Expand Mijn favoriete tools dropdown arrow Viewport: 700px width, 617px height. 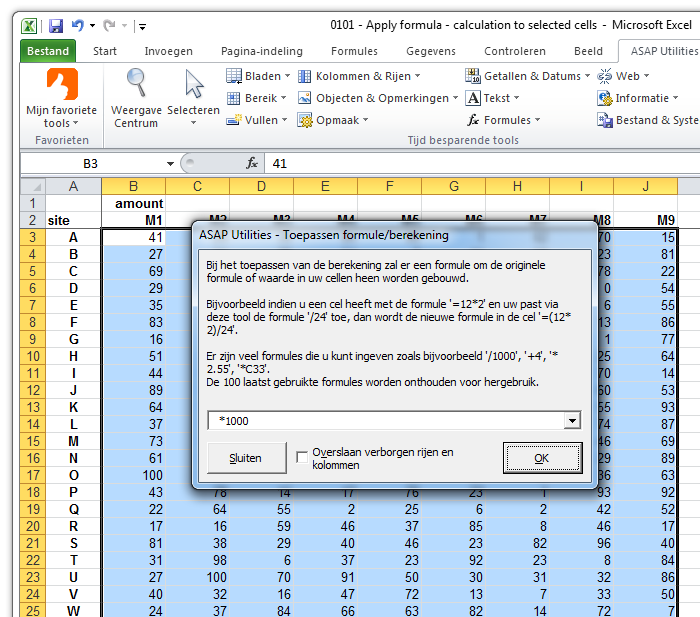coord(75,123)
